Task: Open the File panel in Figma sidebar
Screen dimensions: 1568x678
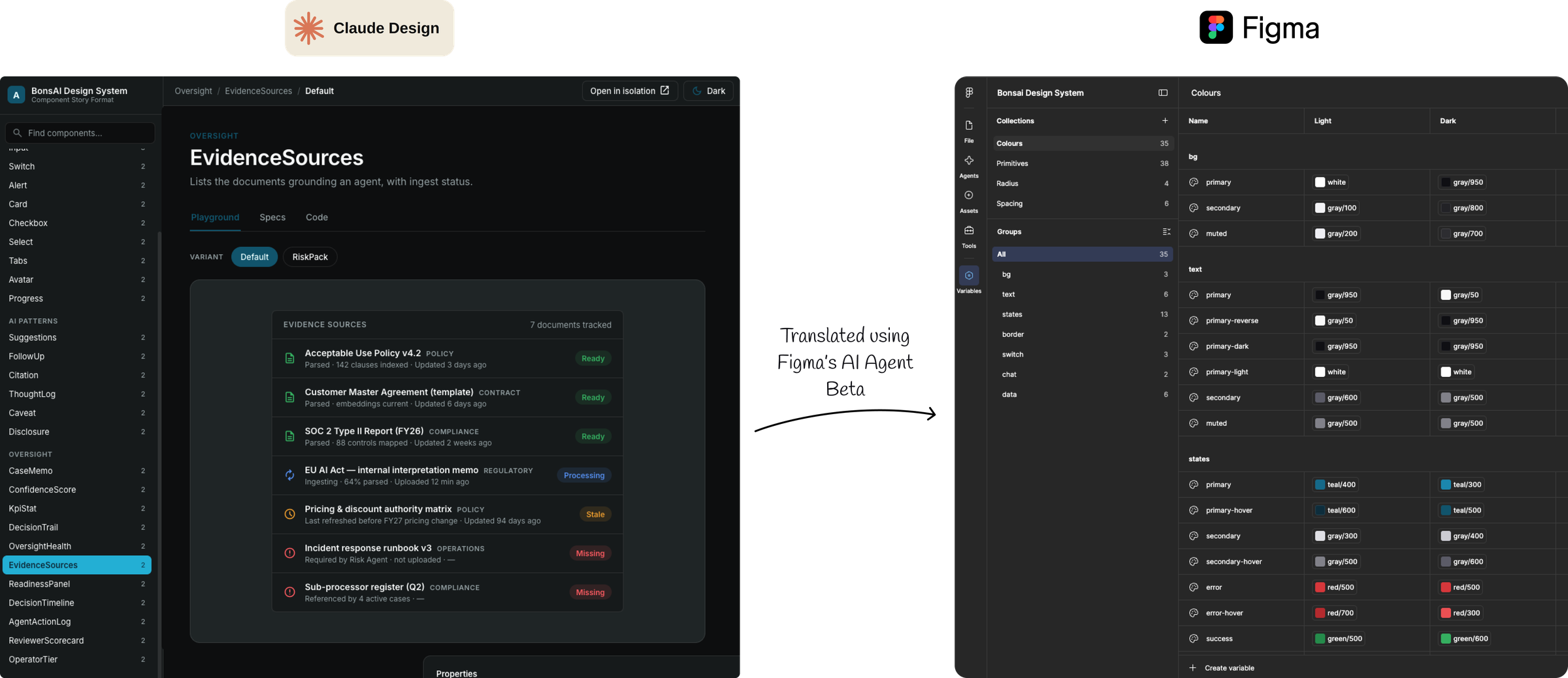Action: 969,131
